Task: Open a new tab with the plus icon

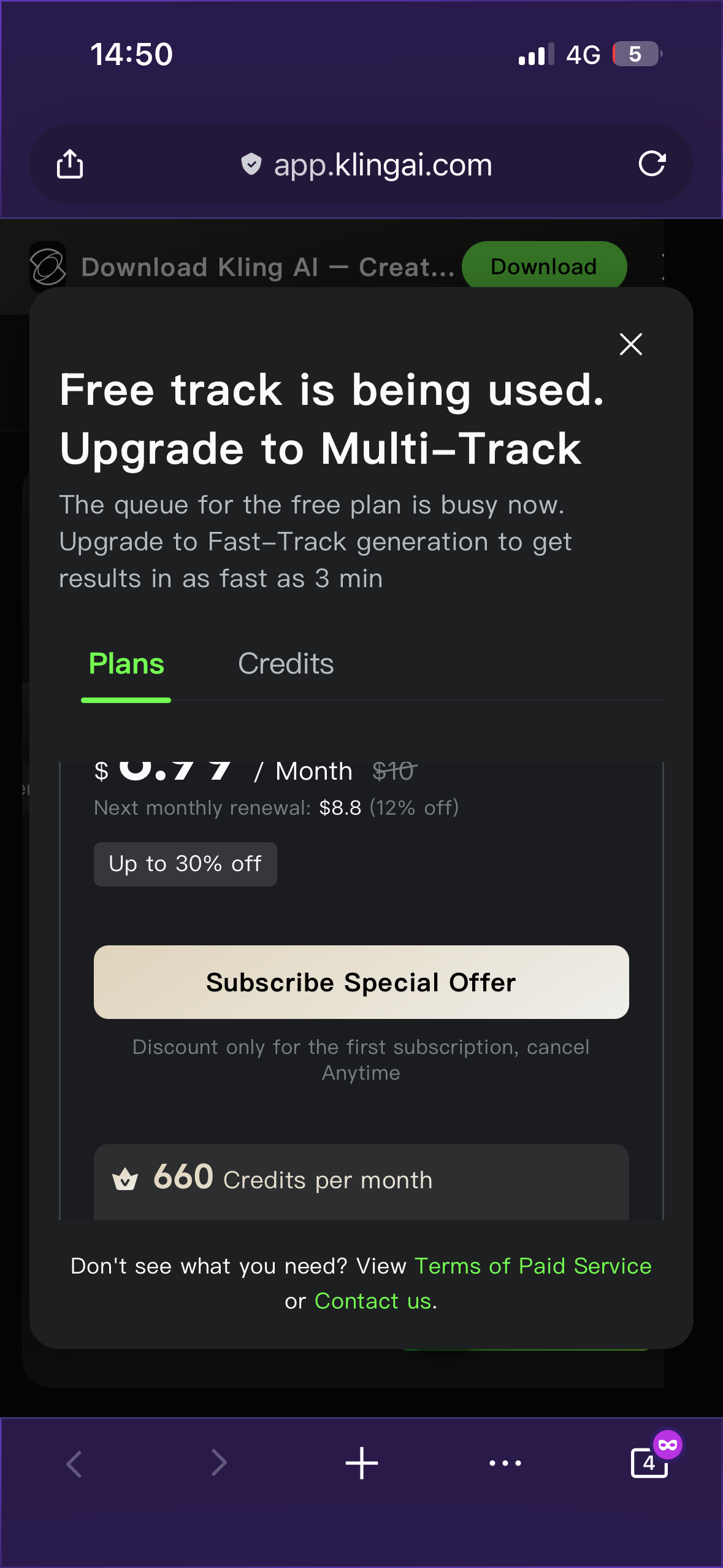Action: pyautogui.click(x=362, y=1463)
